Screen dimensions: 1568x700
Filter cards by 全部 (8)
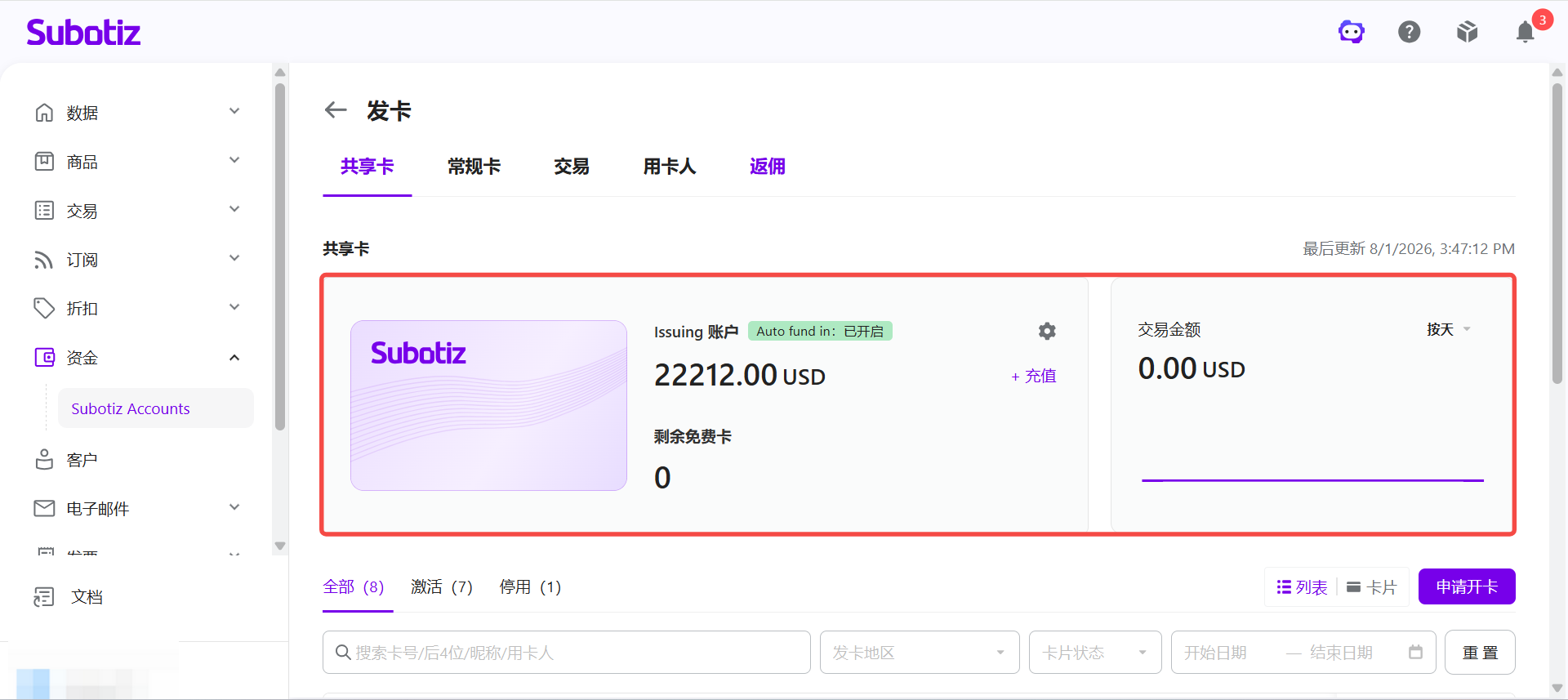pos(354,587)
